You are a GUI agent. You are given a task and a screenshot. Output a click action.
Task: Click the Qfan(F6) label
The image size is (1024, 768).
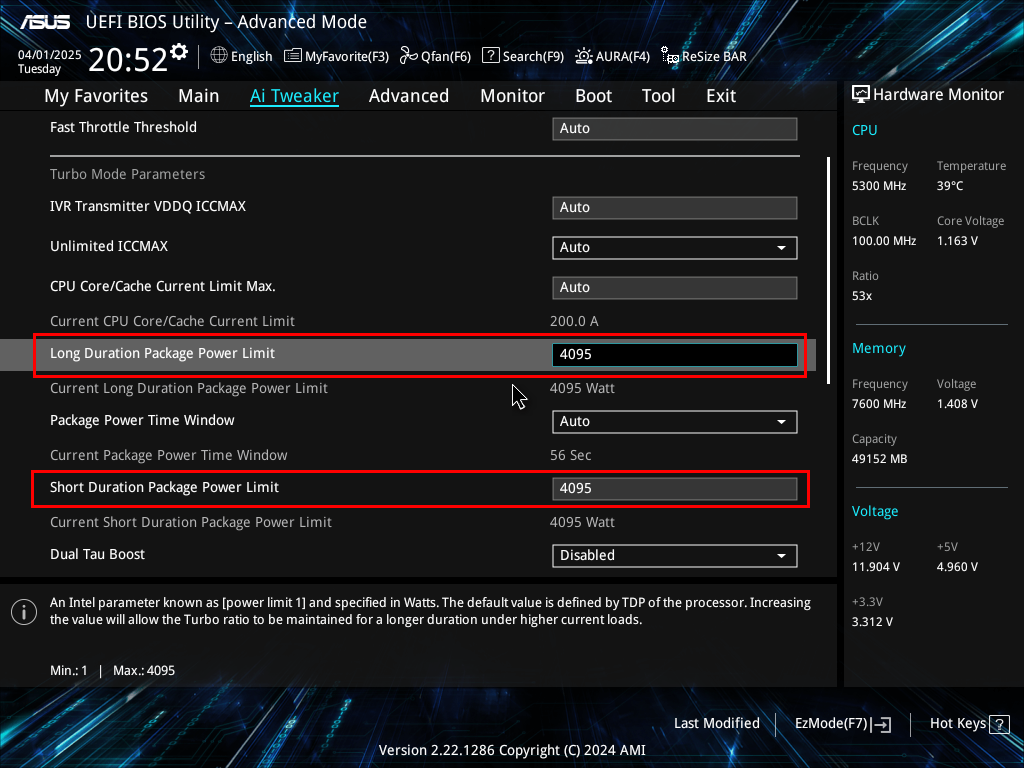pos(446,57)
